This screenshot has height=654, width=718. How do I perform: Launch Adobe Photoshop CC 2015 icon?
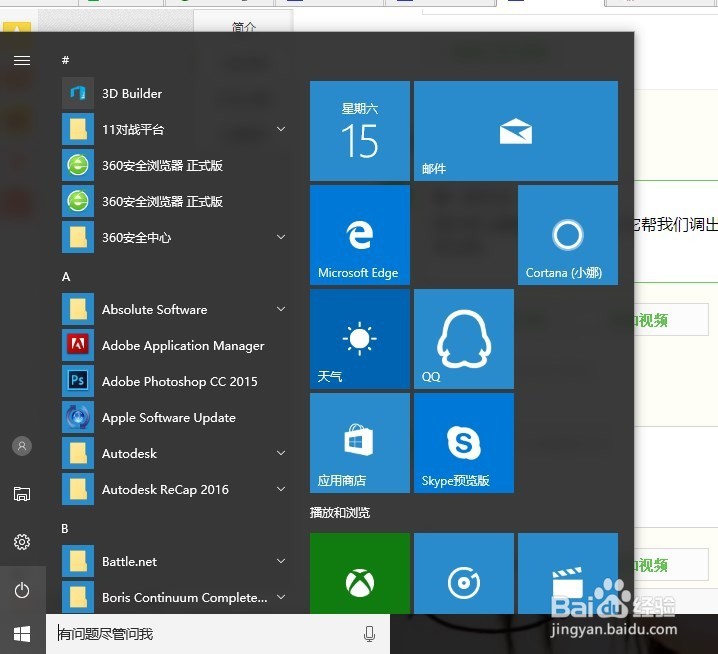pos(78,381)
